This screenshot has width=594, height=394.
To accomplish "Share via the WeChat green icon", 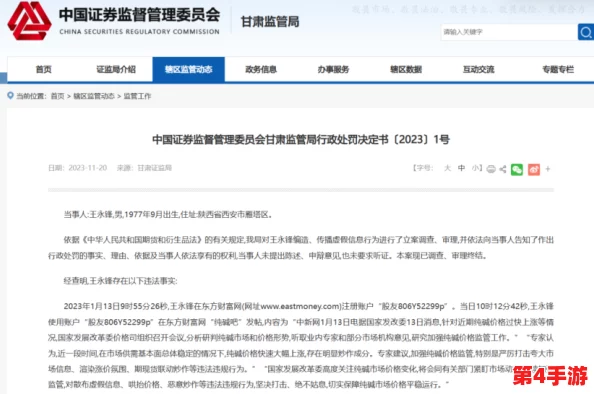I will (517, 169).
